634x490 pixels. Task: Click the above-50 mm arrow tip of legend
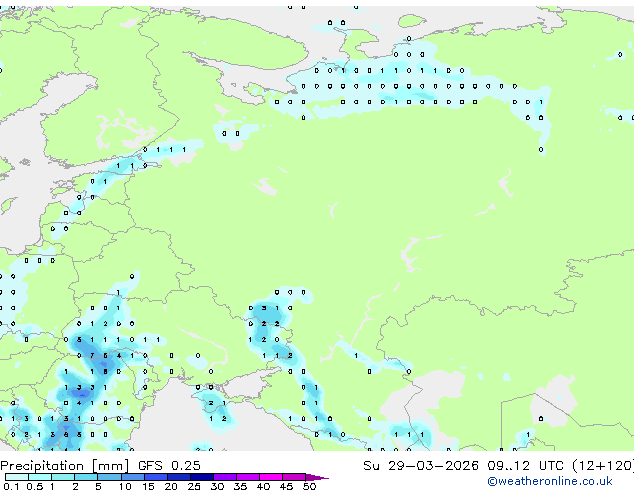[317, 477]
